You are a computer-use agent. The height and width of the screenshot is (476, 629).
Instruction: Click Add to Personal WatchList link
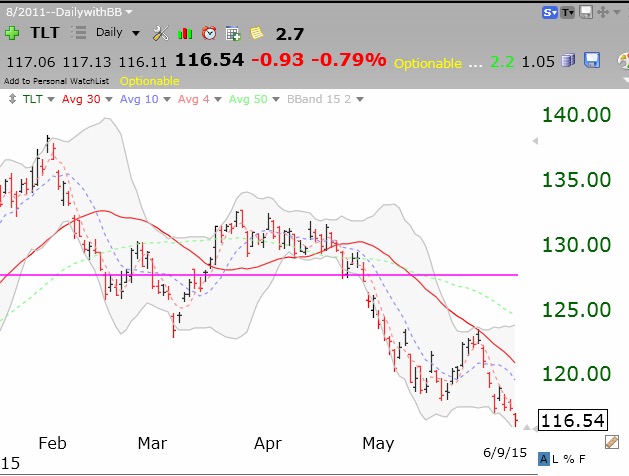point(57,81)
